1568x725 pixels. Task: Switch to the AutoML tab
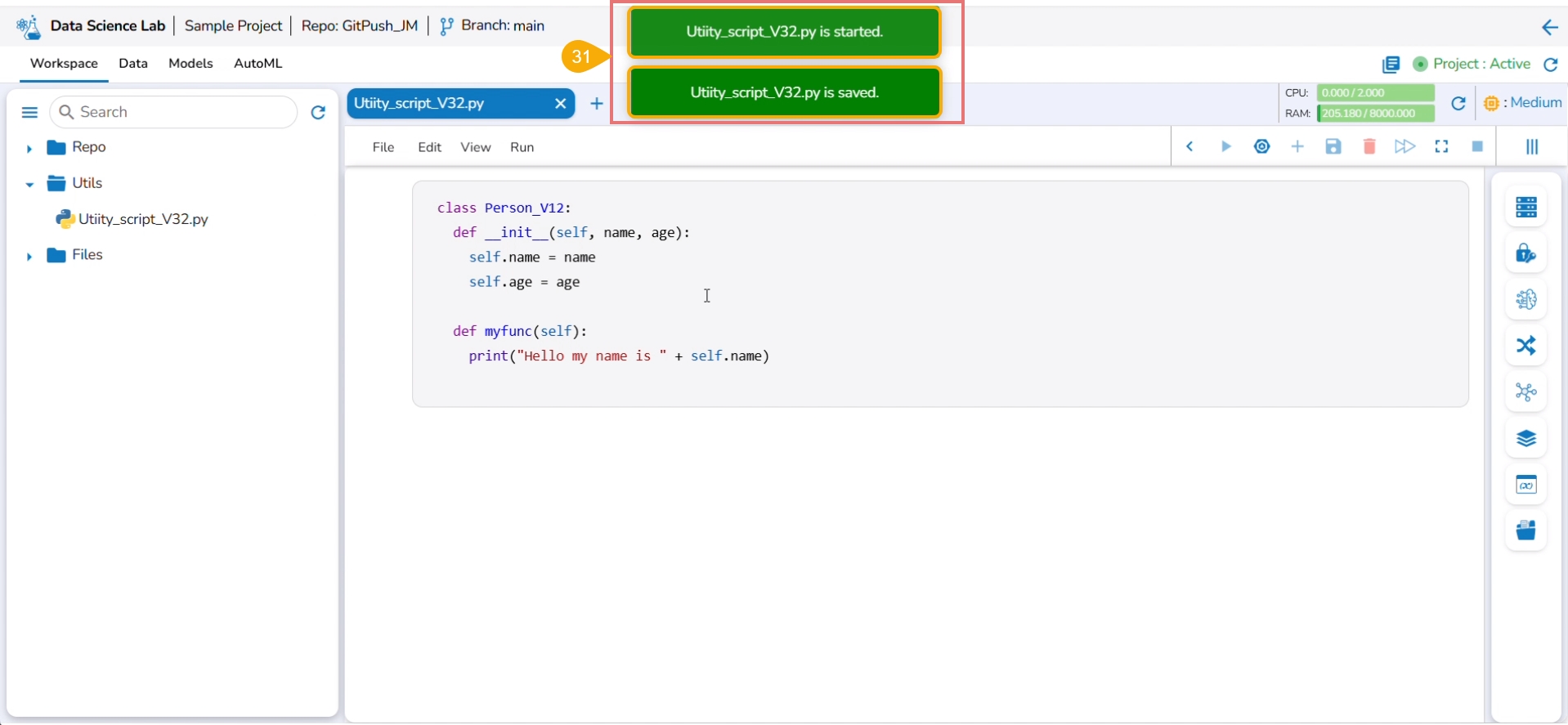(x=258, y=64)
